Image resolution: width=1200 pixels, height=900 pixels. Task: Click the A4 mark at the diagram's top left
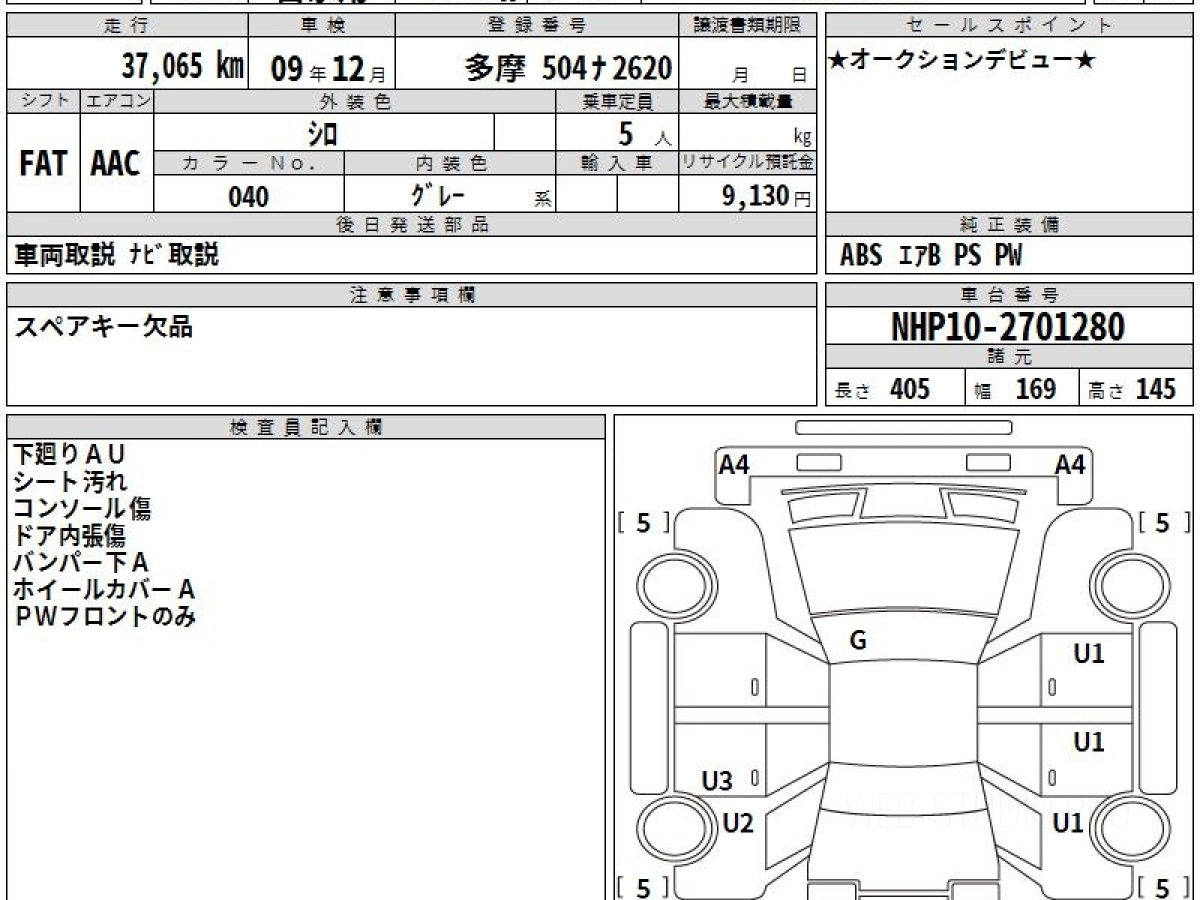(x=734, y=465)
